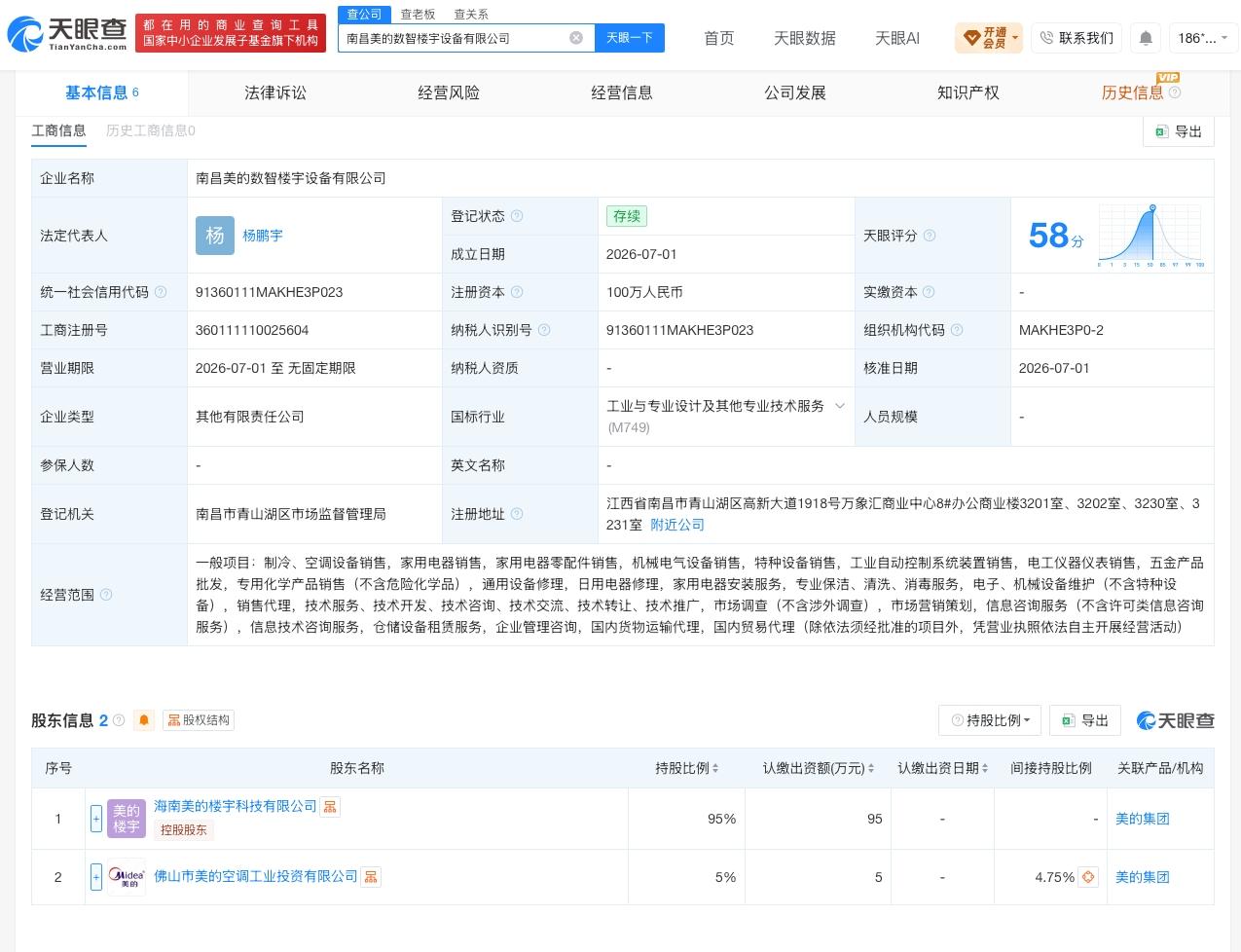The width and height of the screenshot is (1241, 952).
Task: Click the 控股股东 tag
Action: click(184, 829)
